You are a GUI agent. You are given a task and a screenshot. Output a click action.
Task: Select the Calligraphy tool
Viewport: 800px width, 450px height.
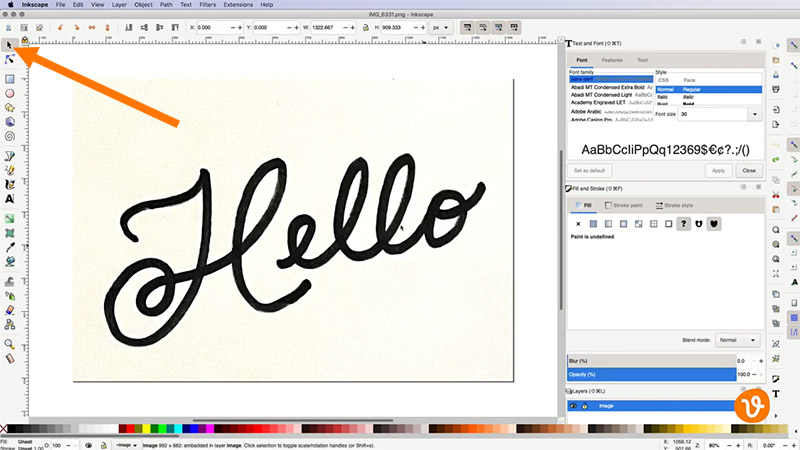(x=9, y=184)
